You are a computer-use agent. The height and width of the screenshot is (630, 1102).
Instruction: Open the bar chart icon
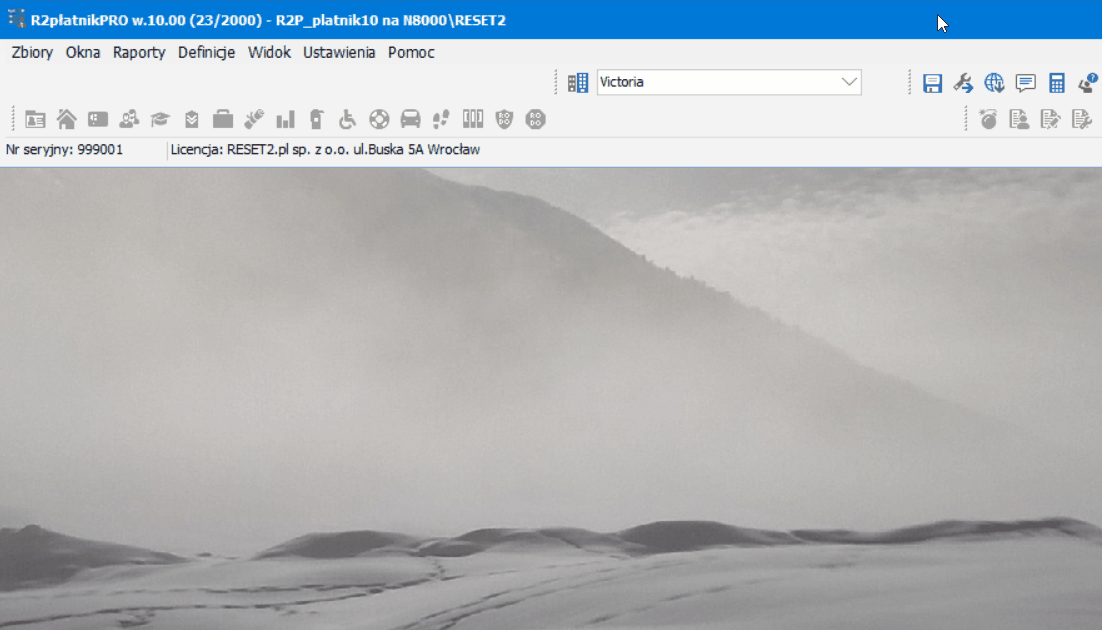click(285, 120)
